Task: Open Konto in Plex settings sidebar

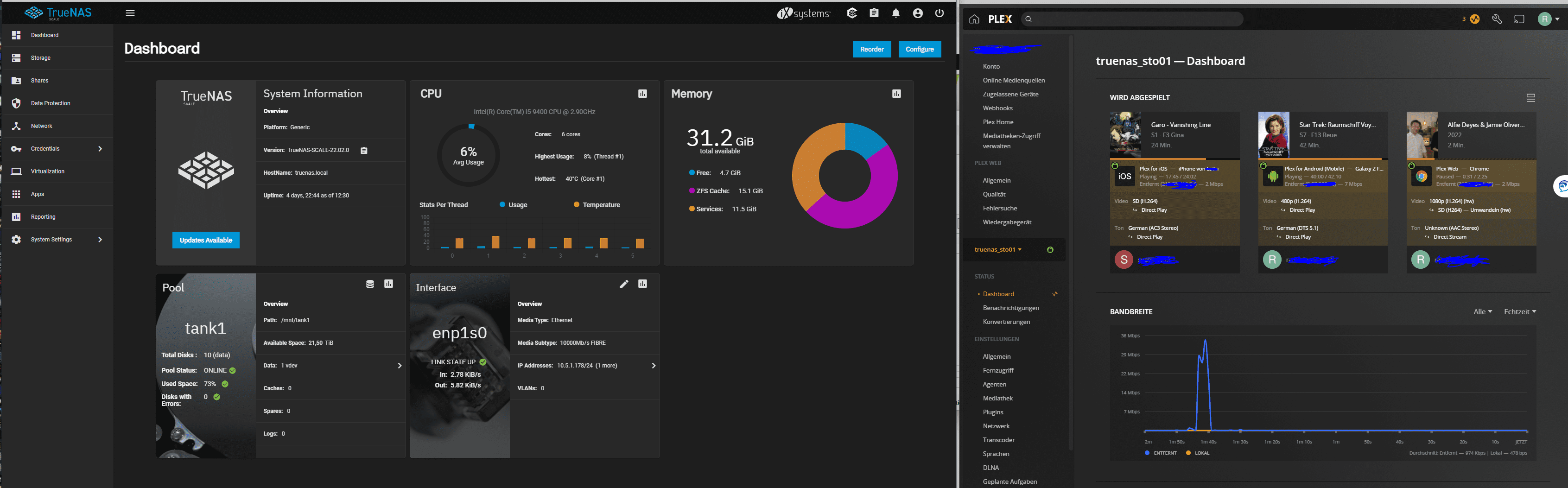Action: point(991,66)
